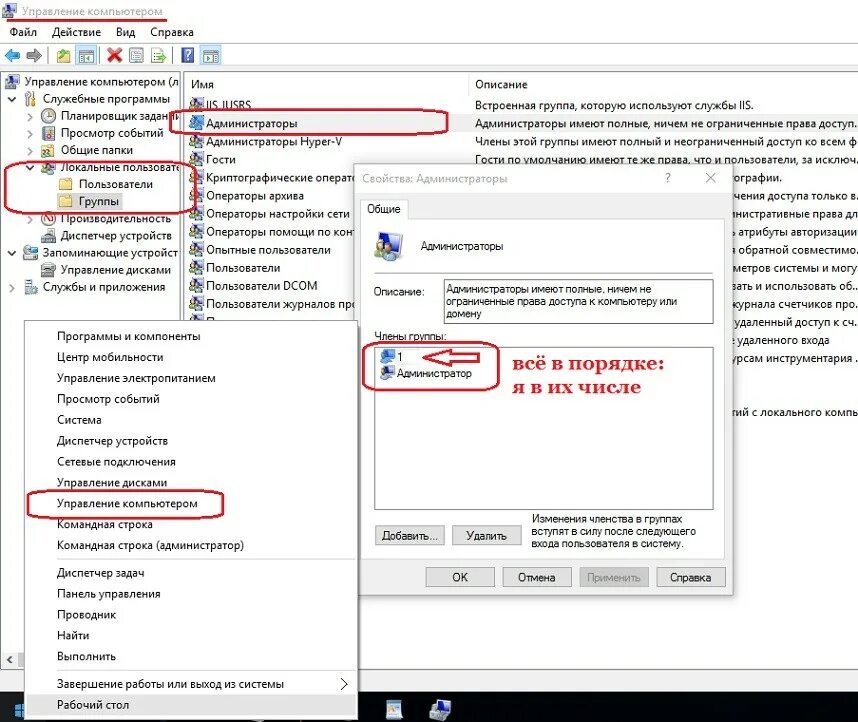Click the user icon beside member 1
The image size is (858, 722).
point(387,356)
